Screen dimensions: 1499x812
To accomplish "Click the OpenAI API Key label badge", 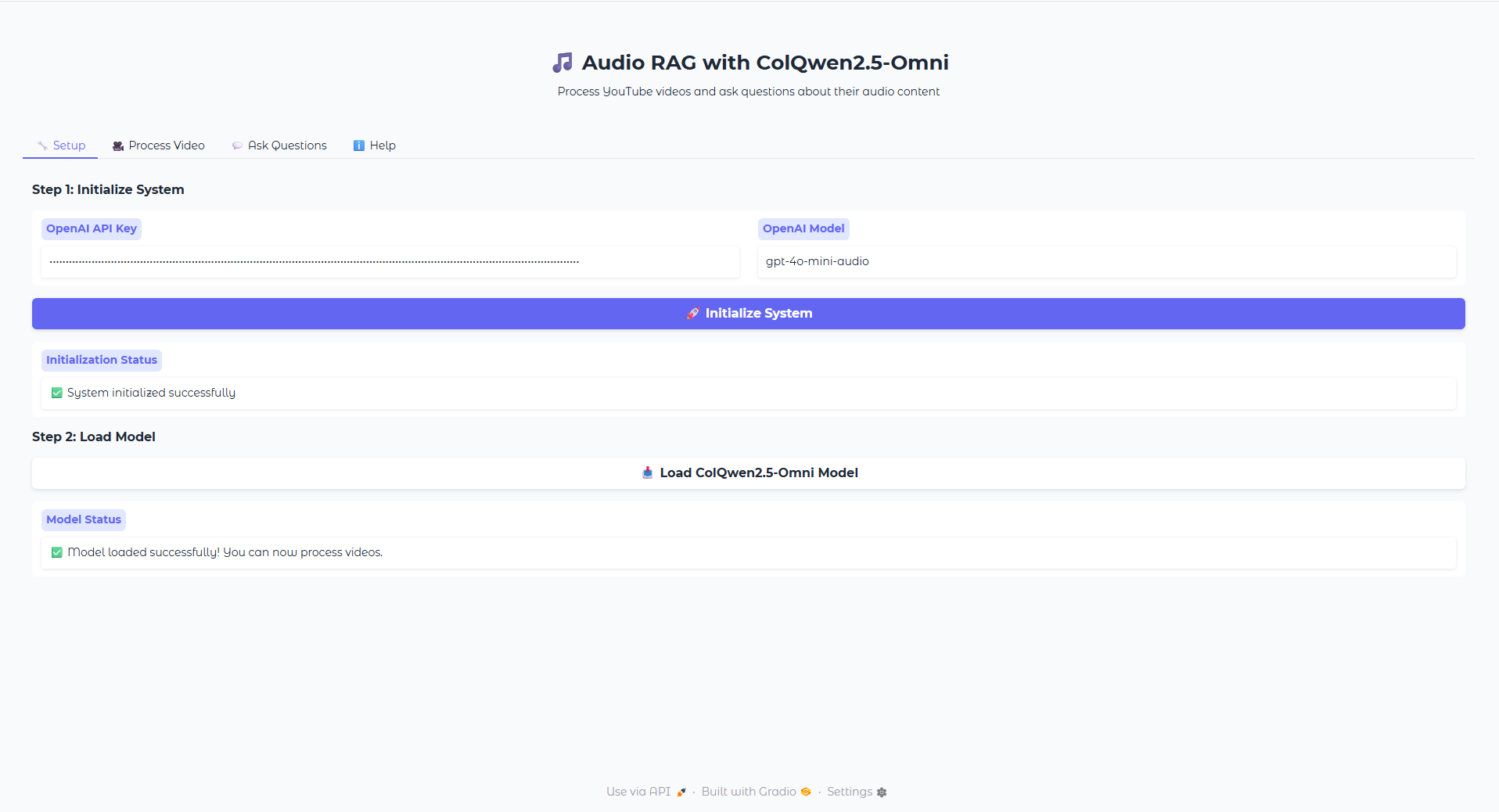I will (91, 228).
